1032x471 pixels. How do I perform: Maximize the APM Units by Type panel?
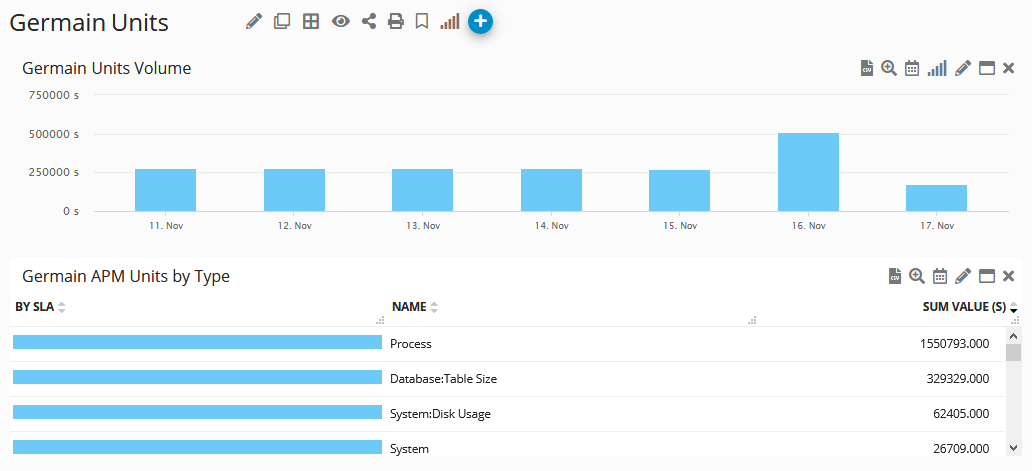coord(987,276)
